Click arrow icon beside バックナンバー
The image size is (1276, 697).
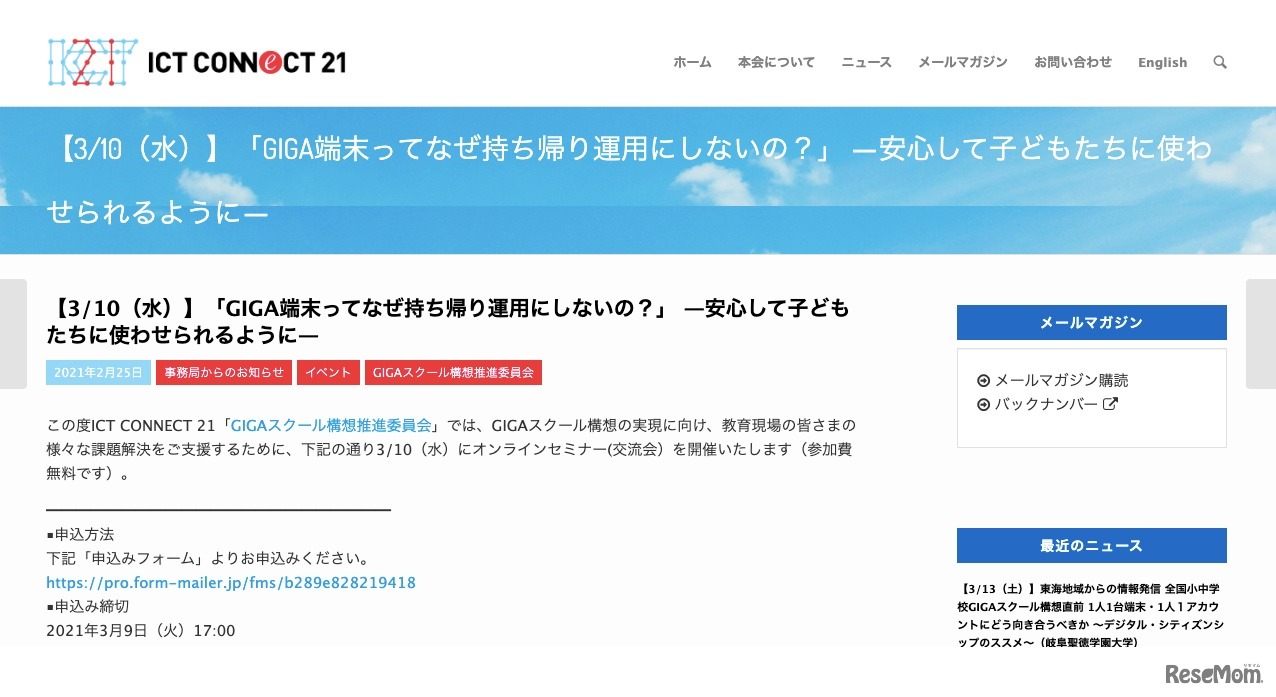click(x=983, y=405)
